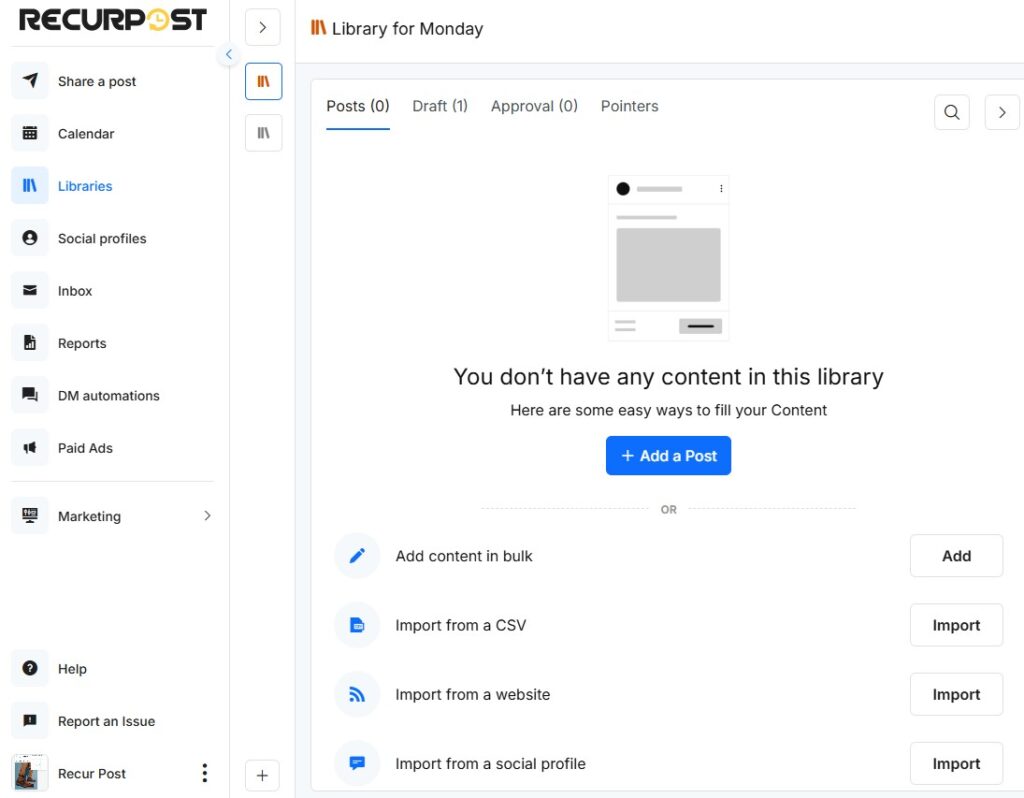Create a new library with the plus button

coord(262,775)
